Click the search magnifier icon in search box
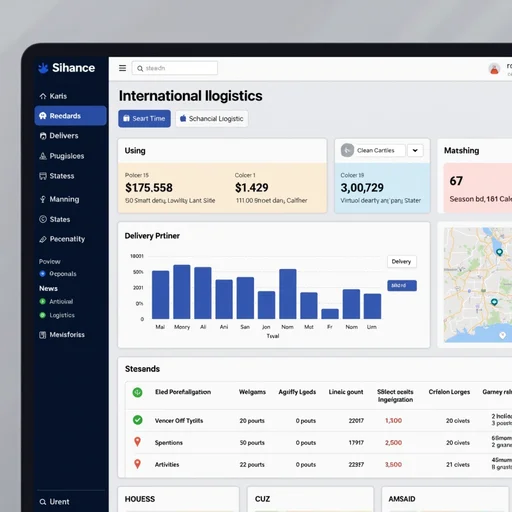Image resolution: width=512 pixels, height=512 pixels. coord(140,68)
